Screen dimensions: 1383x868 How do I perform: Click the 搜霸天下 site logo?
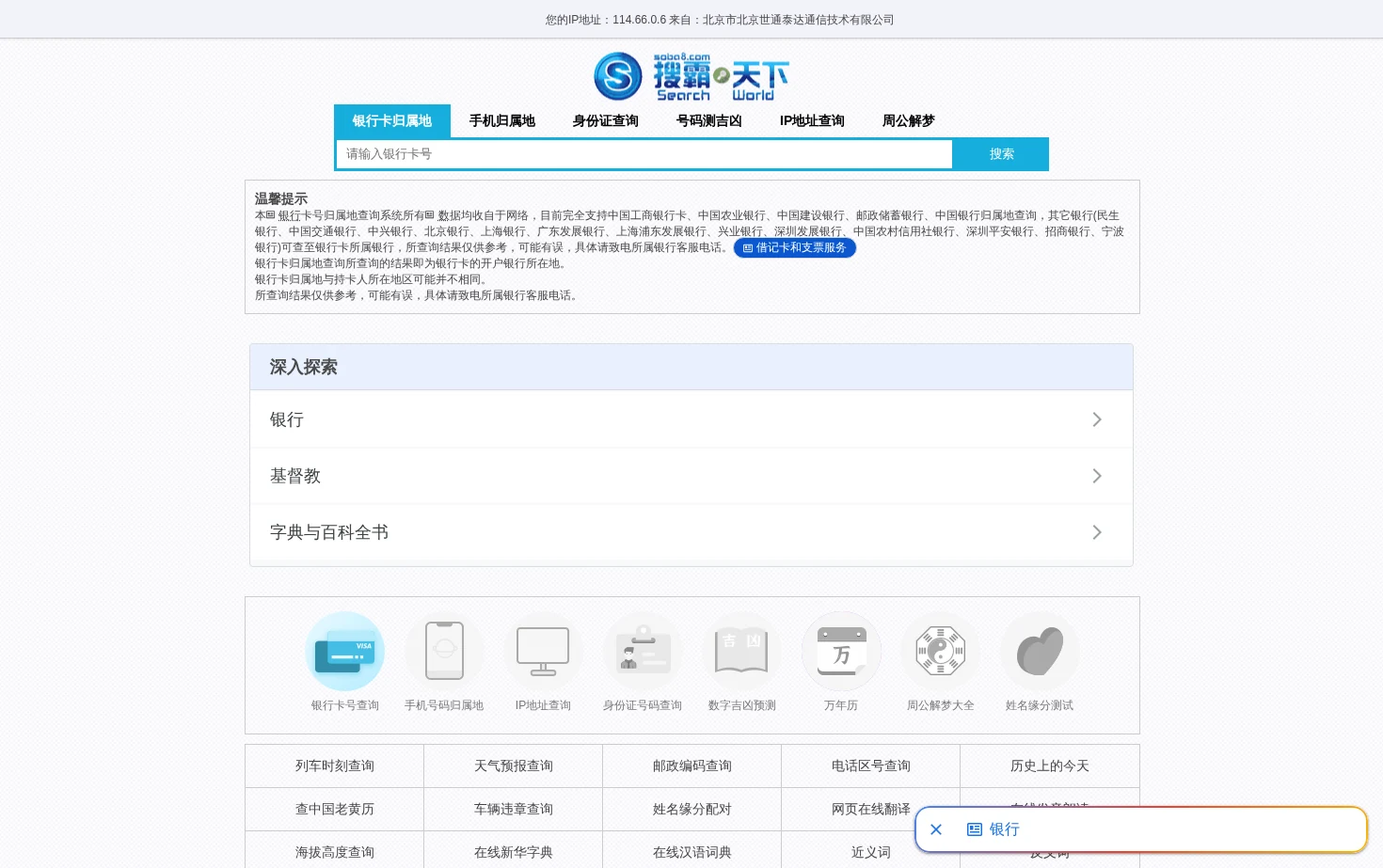coord(691,76)
